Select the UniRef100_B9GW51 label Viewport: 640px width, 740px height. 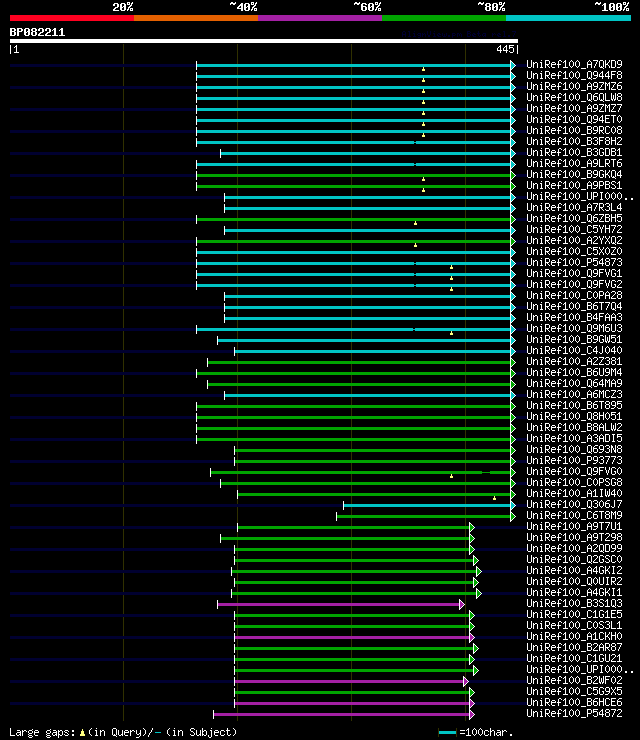[x=574, y=339]
